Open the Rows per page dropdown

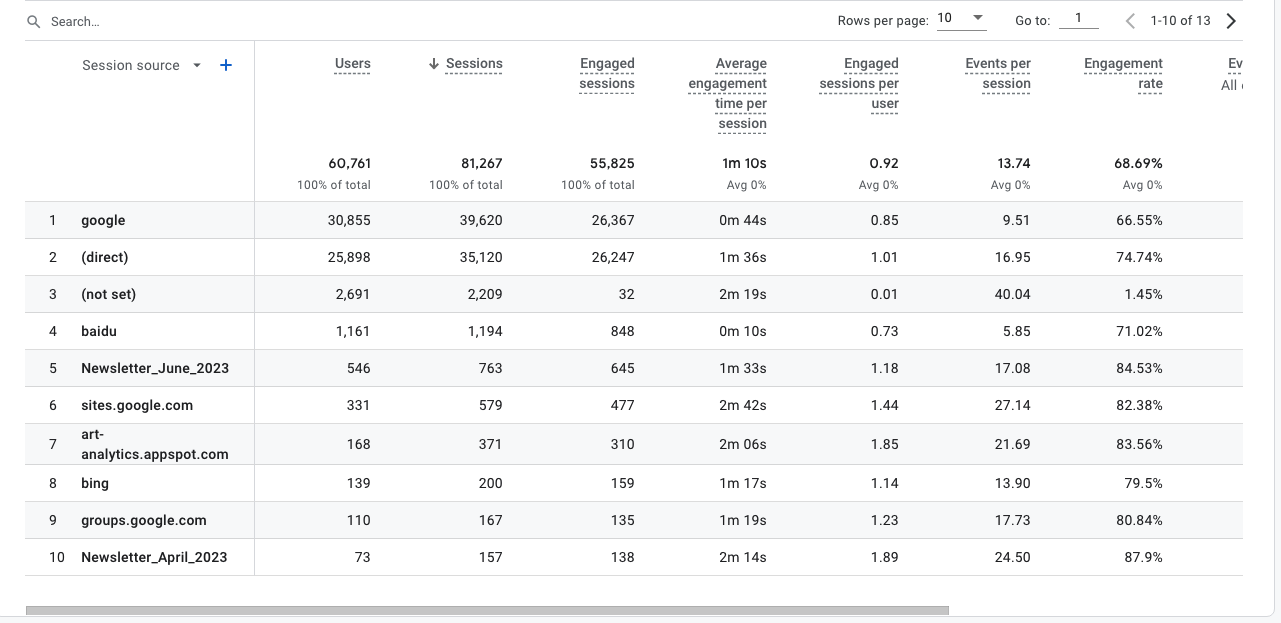pyautogui.click(x=960, y=19)
